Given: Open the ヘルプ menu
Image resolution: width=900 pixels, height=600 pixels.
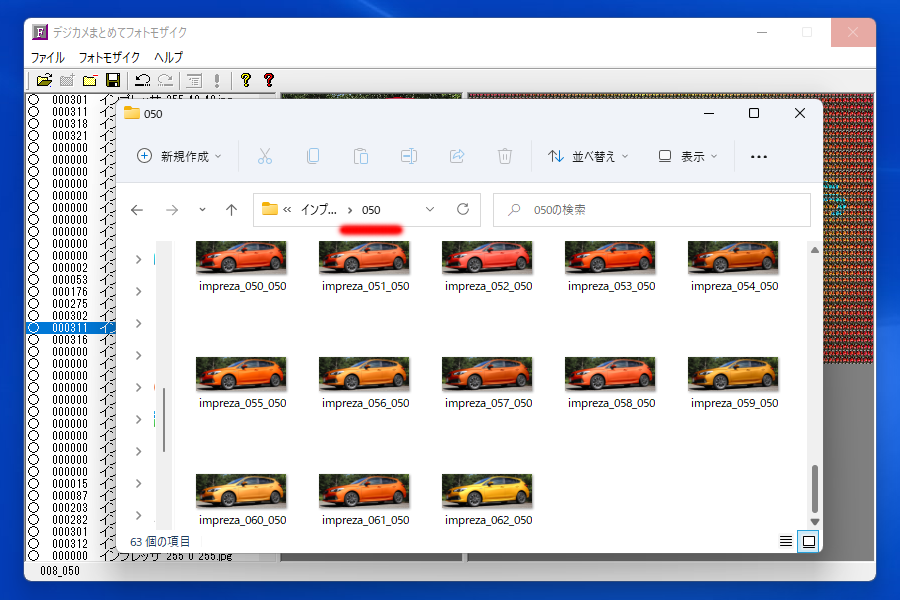Looking at the screenshot, I should coord(168,57).
